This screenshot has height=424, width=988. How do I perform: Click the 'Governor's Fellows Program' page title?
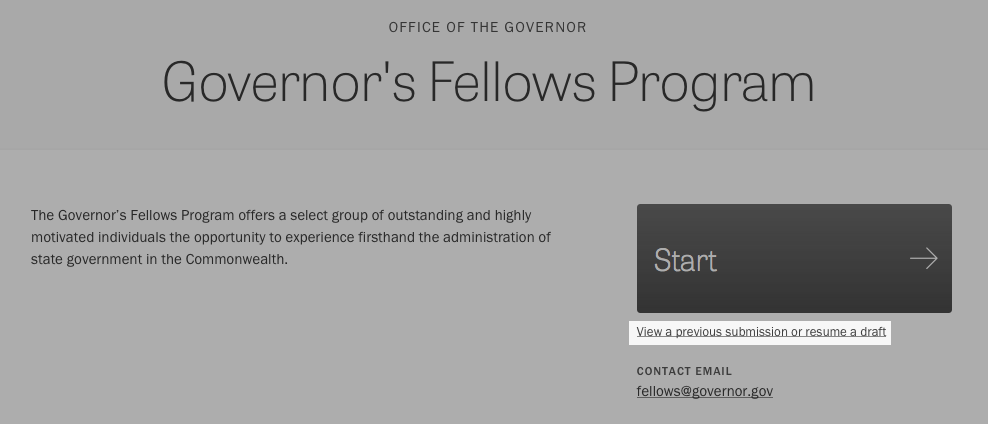tap(488, 83)
